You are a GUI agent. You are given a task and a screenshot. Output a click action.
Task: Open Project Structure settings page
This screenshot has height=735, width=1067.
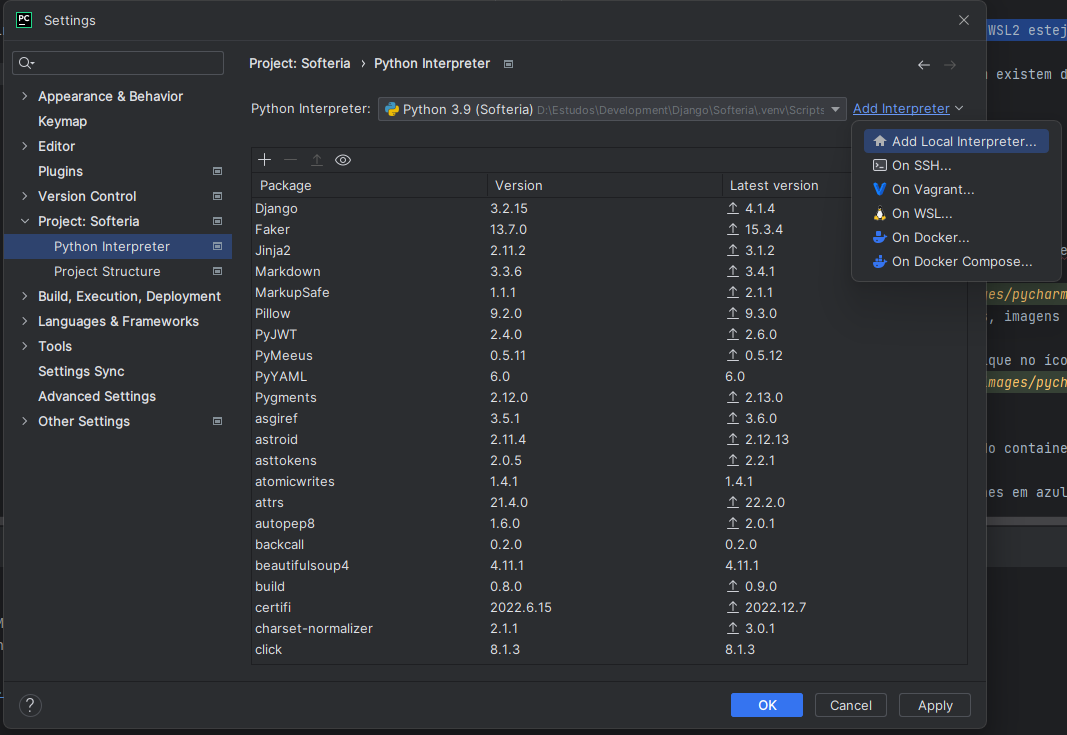(x=107, y=272)
